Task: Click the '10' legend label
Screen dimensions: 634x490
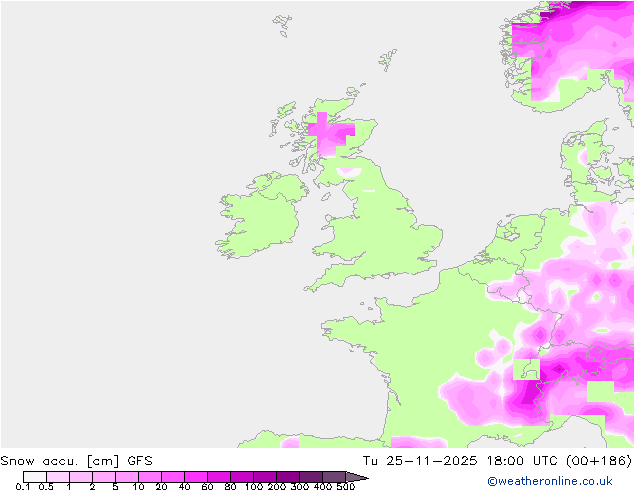Action: click(139, 486)
